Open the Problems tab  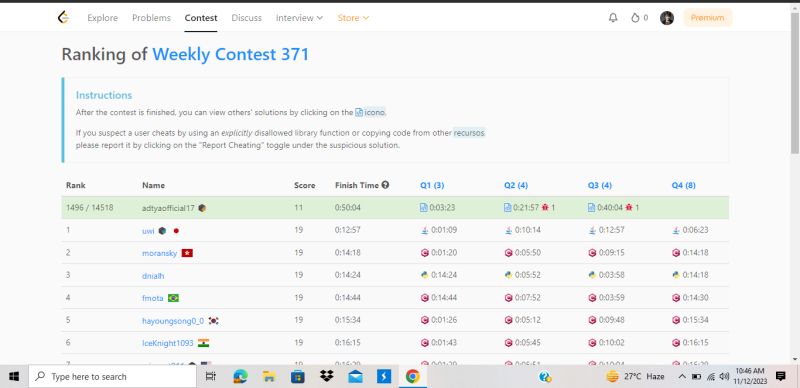click(151, 18)
